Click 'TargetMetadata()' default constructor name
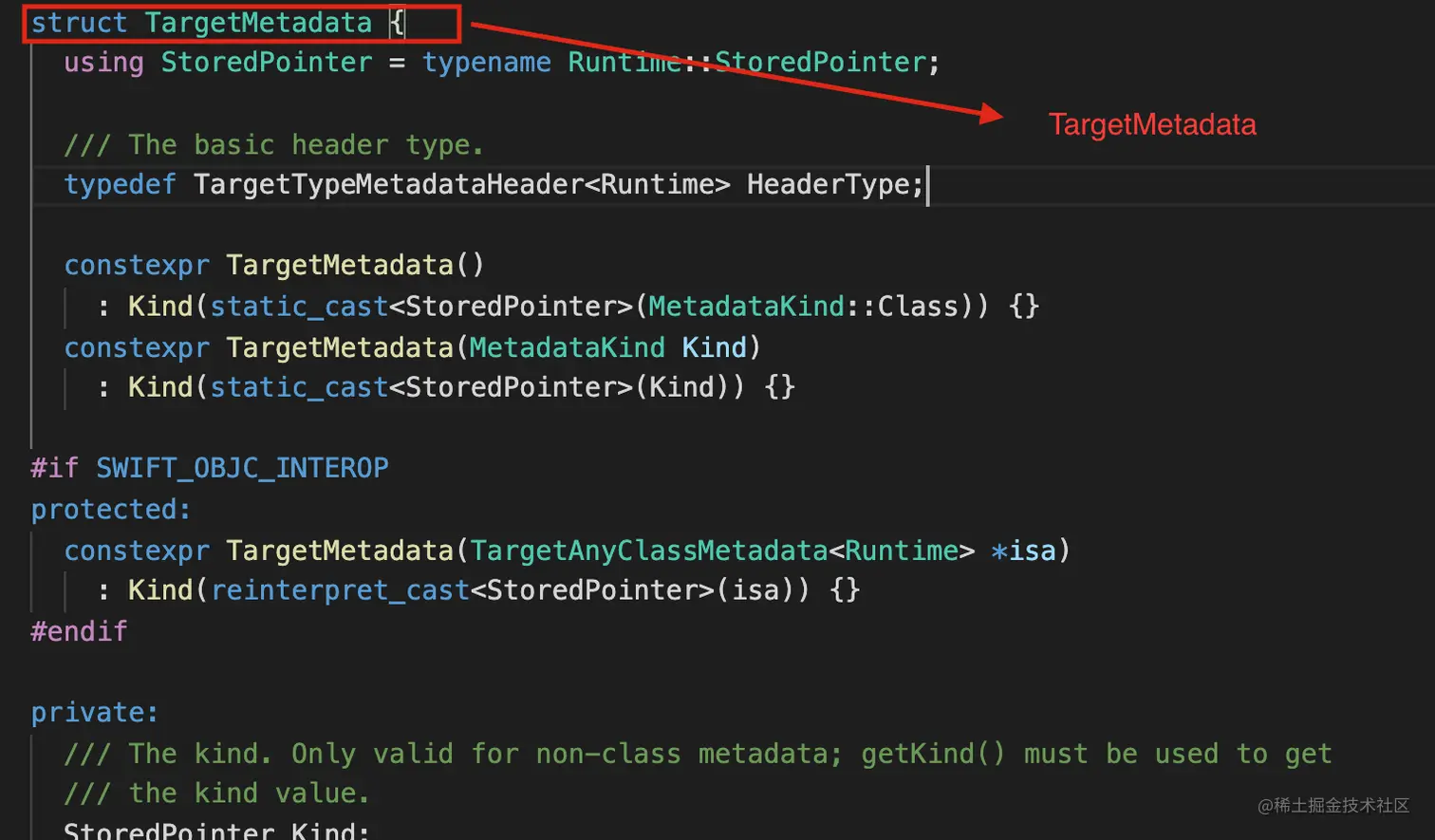This screenshot has width=1435, height=840. coord(355,265)
